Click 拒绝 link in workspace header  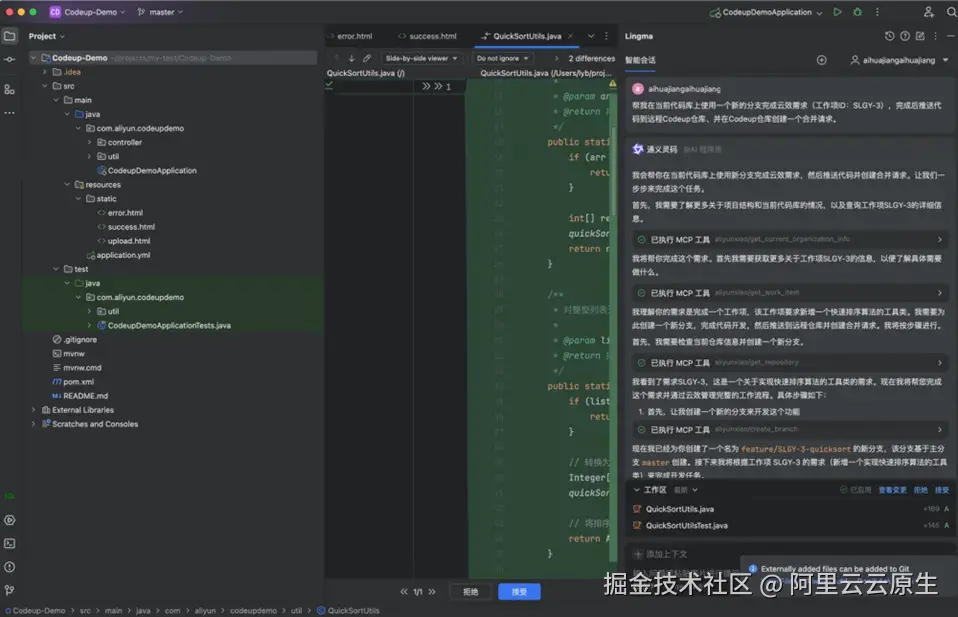point(920,490)
